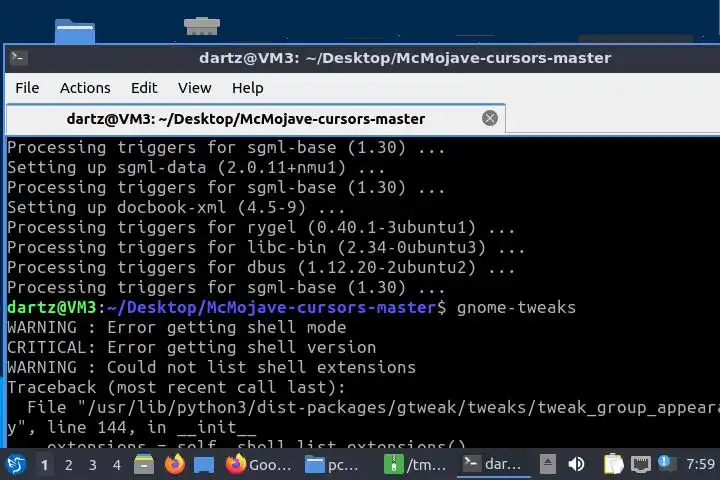
Task: Click the 'CRITICAL: Error getting shell version' line
Action: (192, 348)
